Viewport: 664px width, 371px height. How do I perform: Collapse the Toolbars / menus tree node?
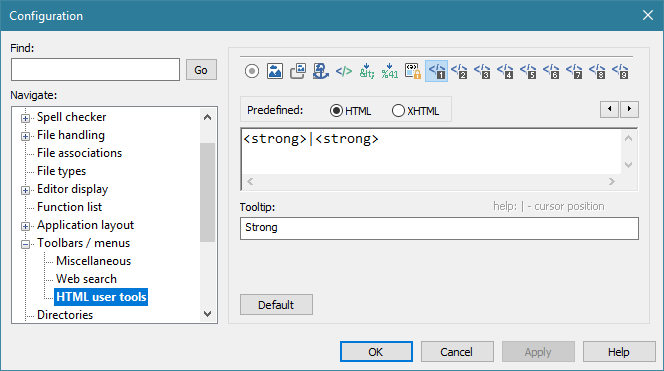coord(25,244)
